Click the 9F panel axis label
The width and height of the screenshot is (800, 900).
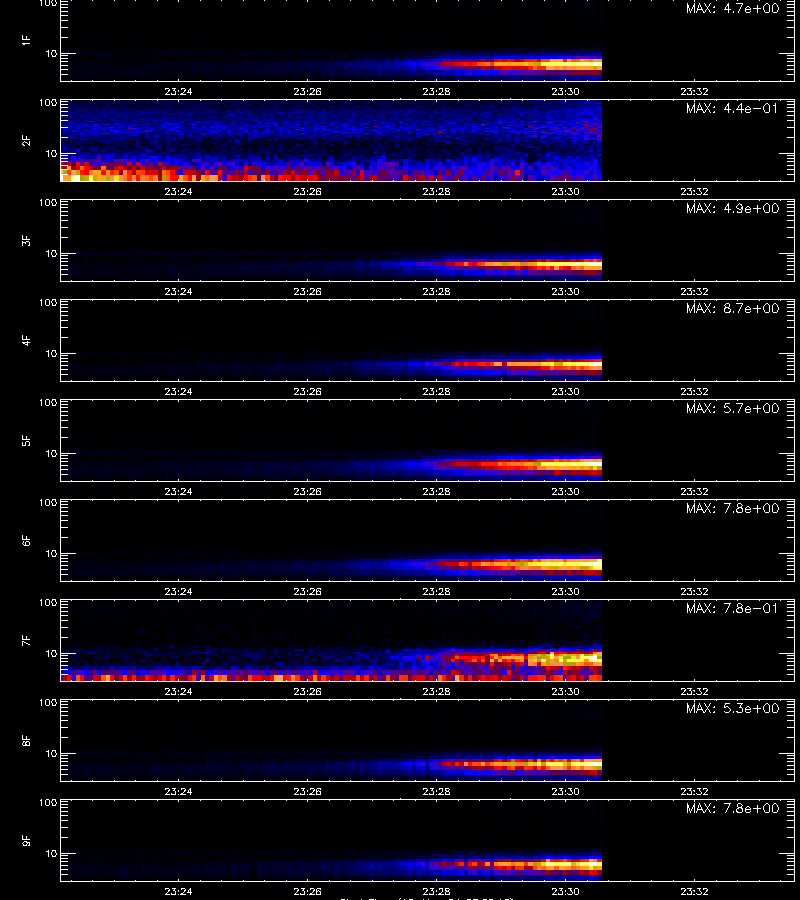pos(26,840)
